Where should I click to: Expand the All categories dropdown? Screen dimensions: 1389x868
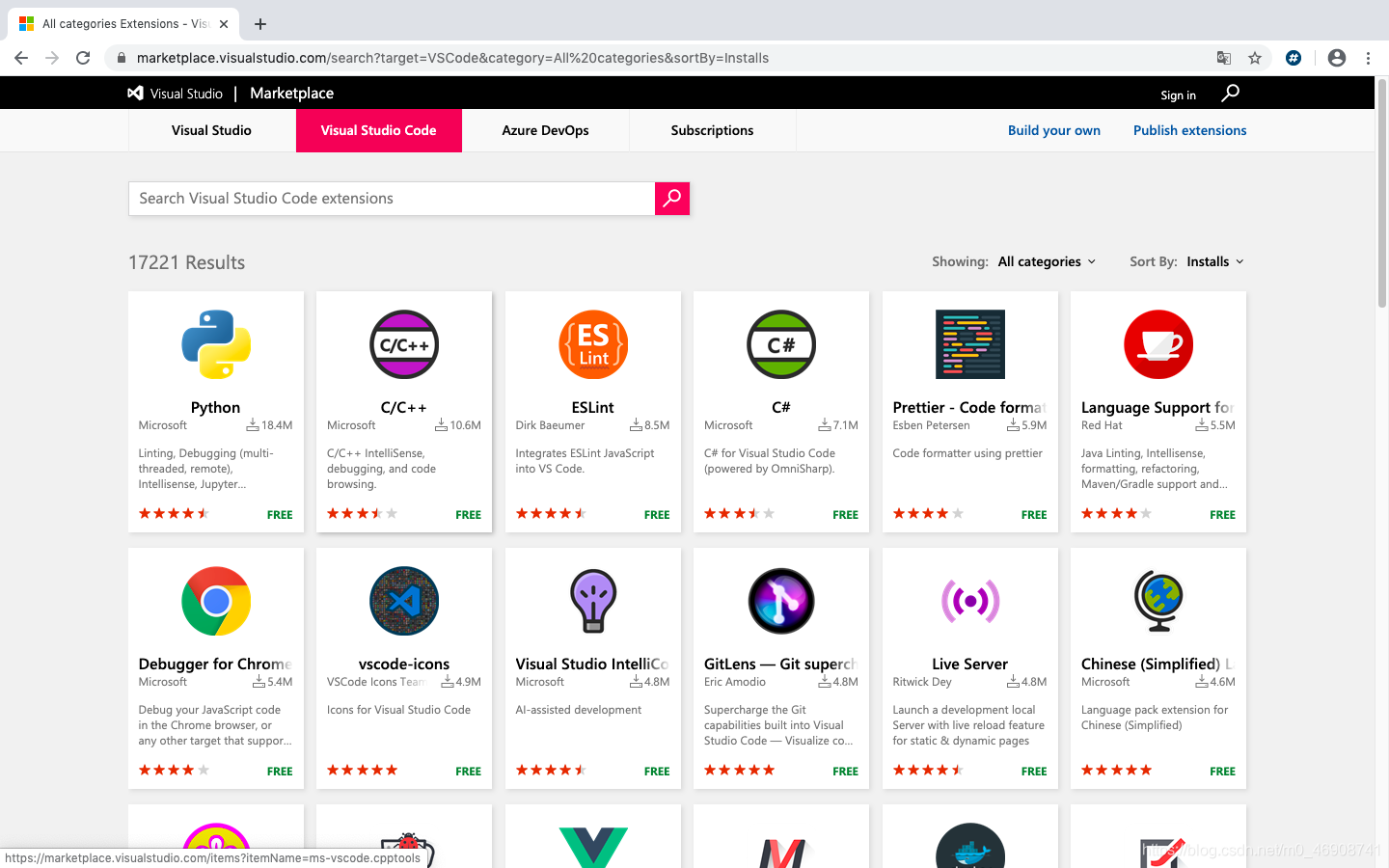pos(1047,261)
